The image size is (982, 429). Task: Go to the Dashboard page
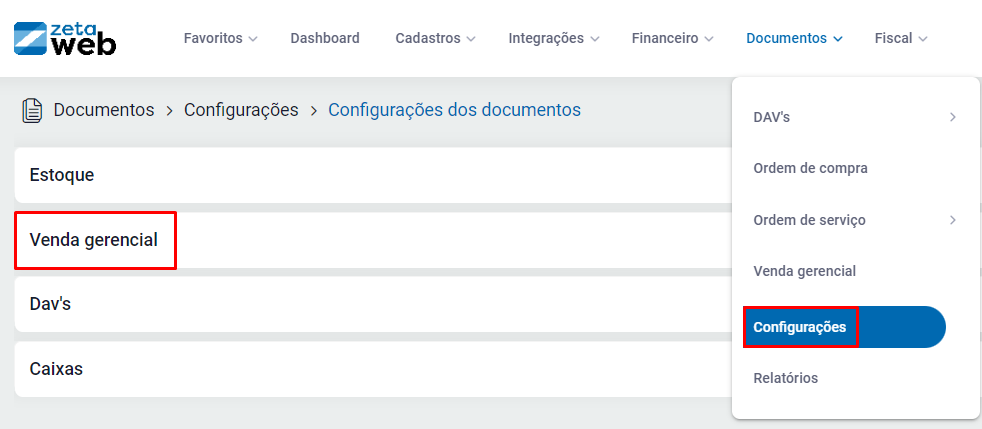(325, 39)
